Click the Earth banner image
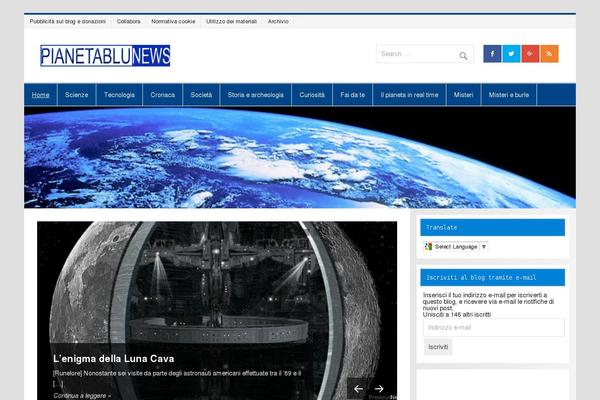Screen dimensions: 600x400 tap(300, 158)
